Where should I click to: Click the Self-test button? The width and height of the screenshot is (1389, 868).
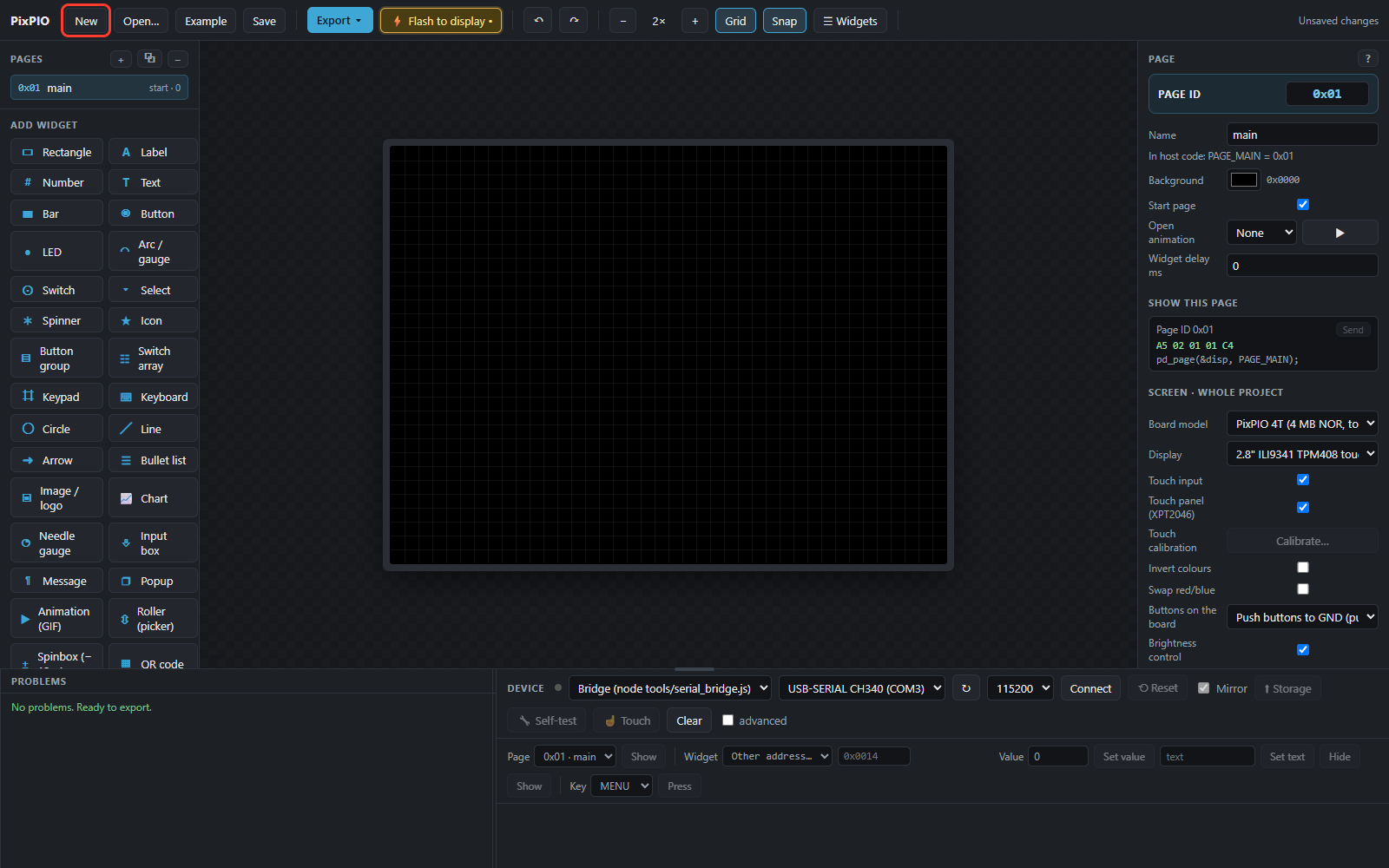coord(547,720)
